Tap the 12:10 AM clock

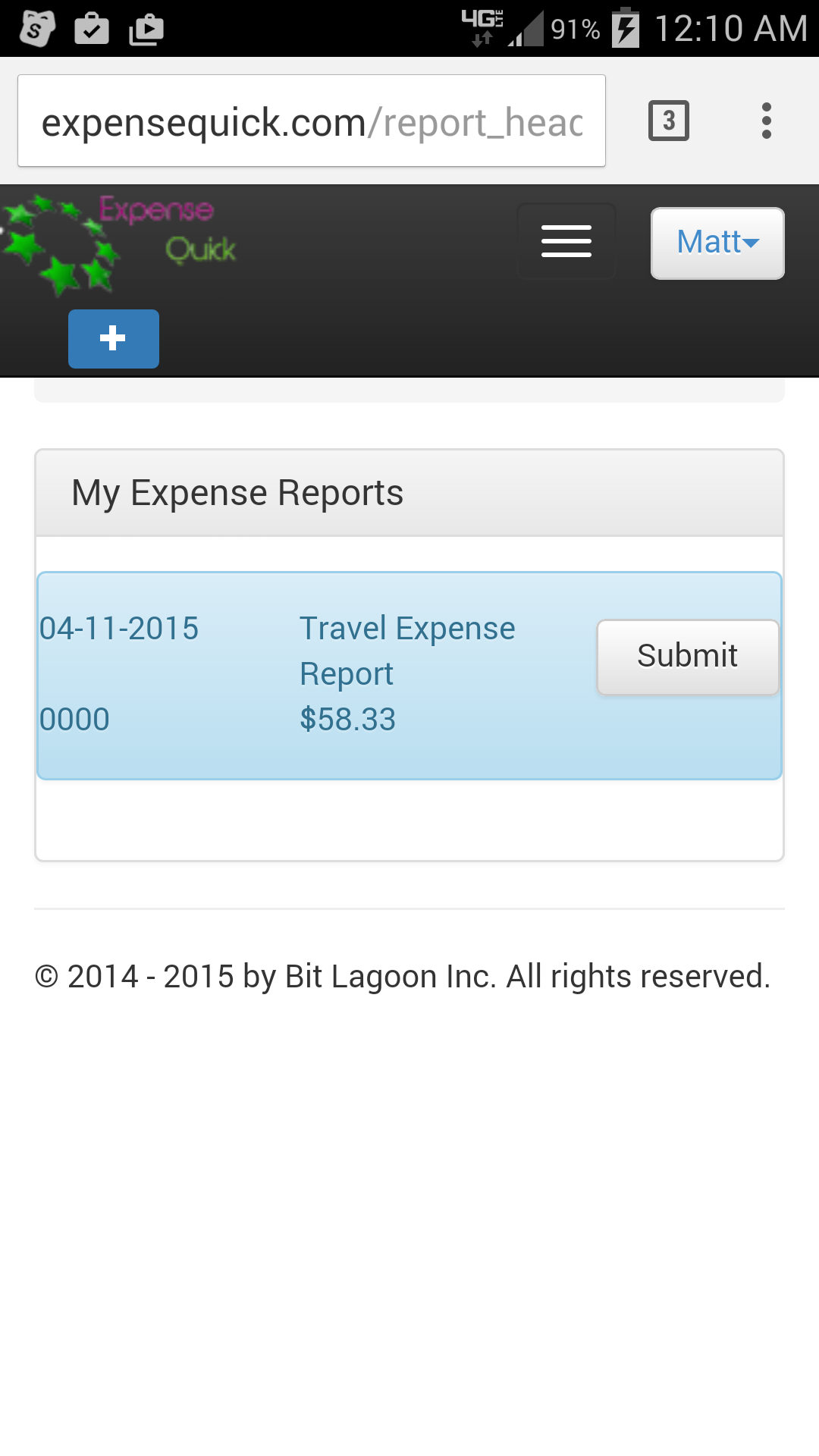click(730, 29)
